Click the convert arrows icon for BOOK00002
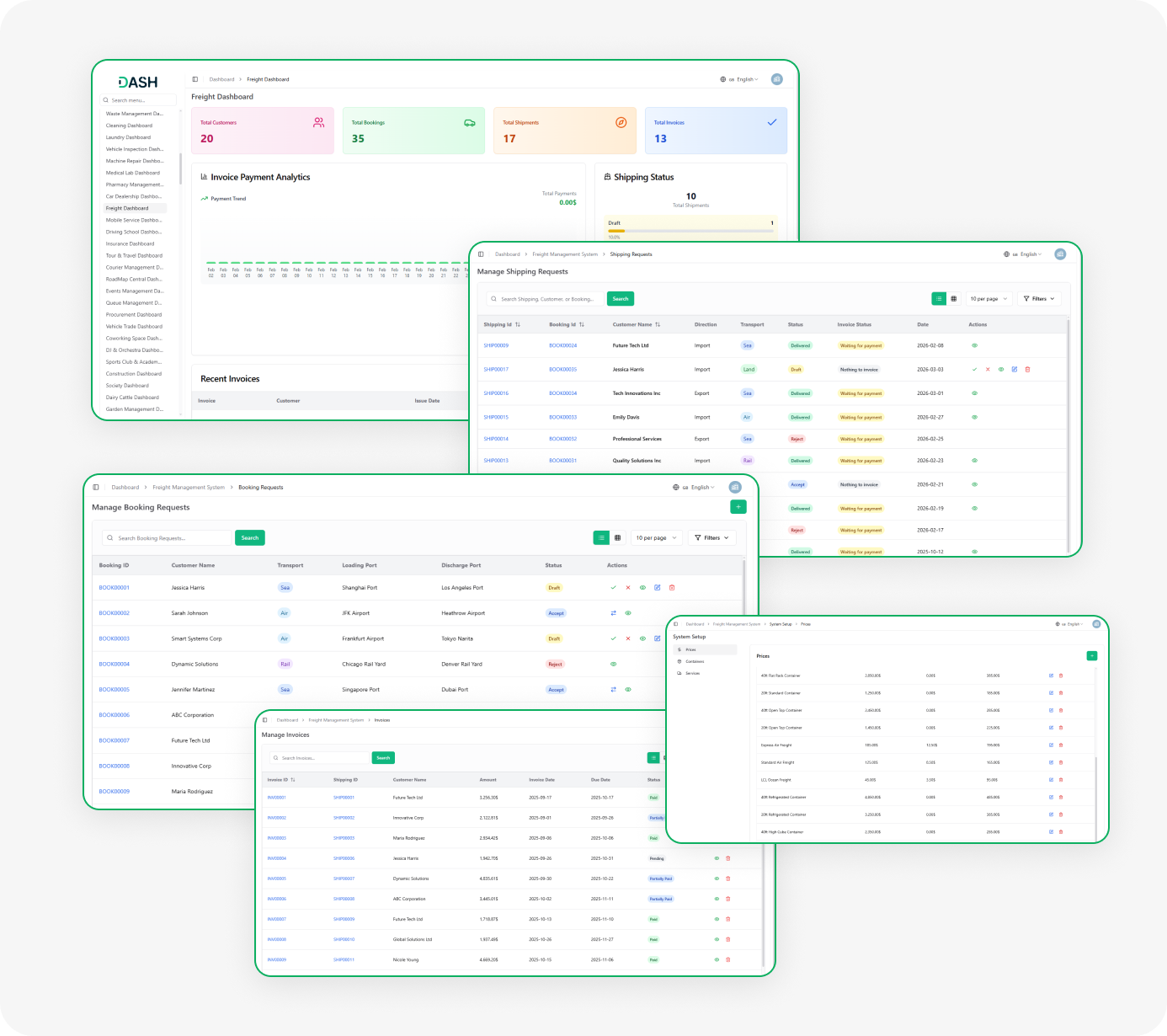 point(613,613)
